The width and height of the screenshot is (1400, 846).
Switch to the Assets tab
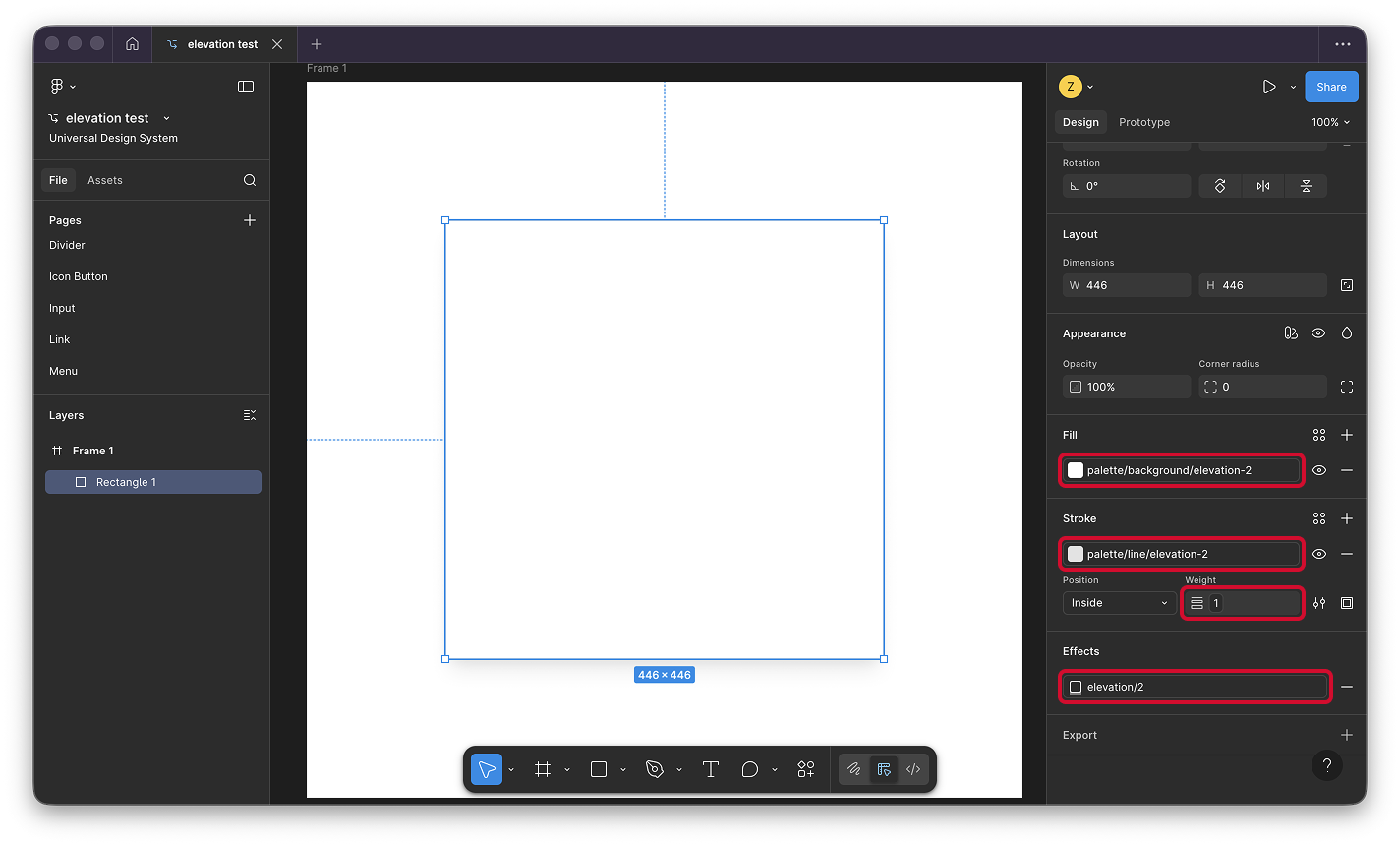(x=105, y=180)
